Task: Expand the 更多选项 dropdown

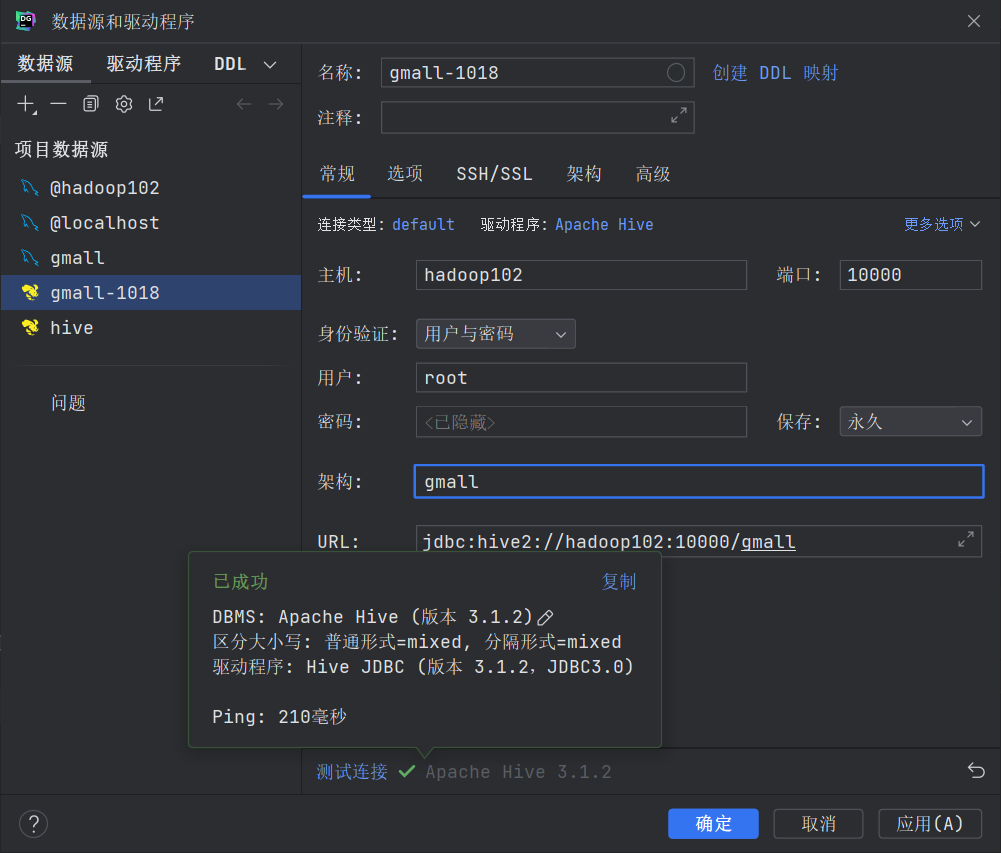Action: pos(942,224)
